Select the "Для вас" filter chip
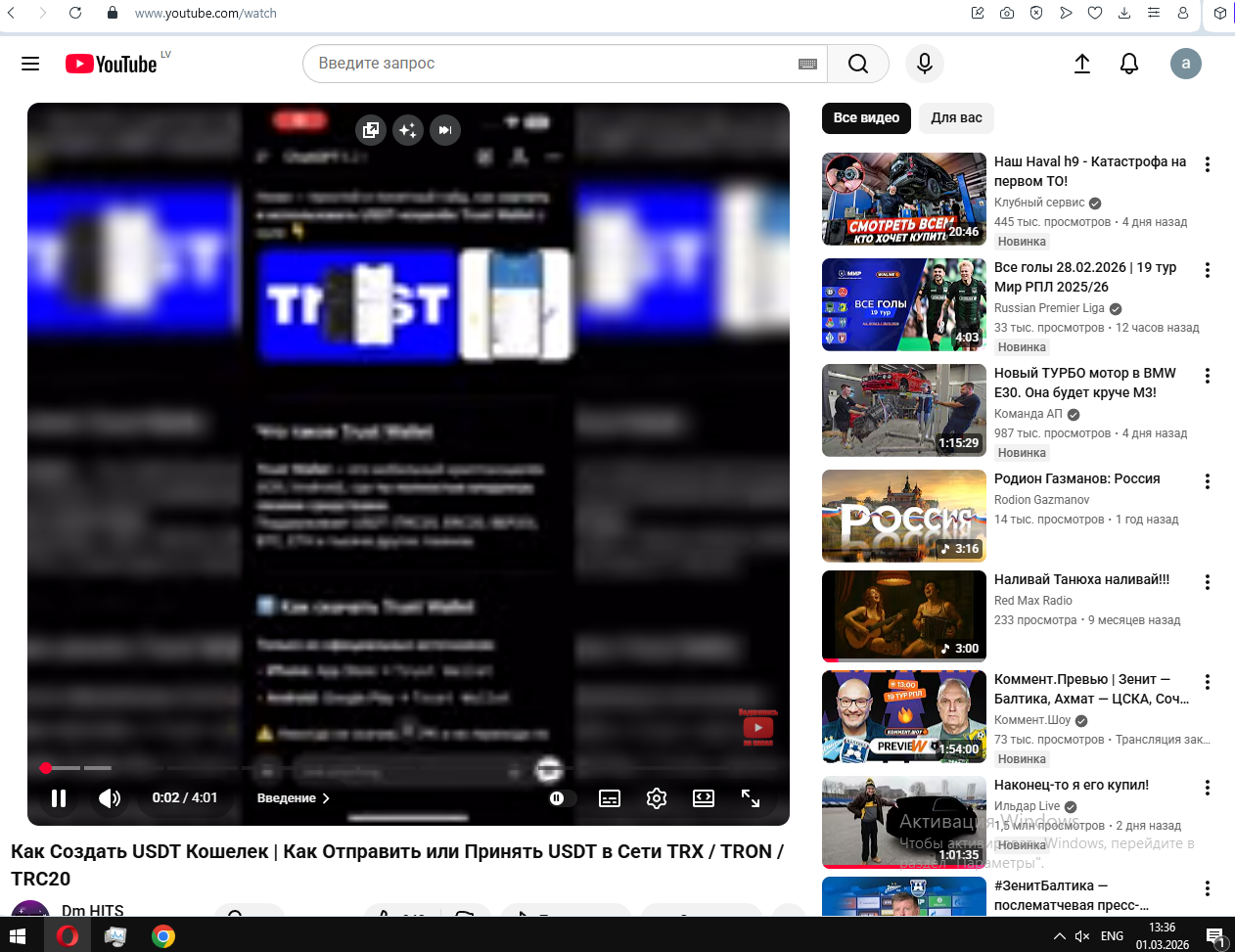The image size is (1235, 952). pos(956,118)
